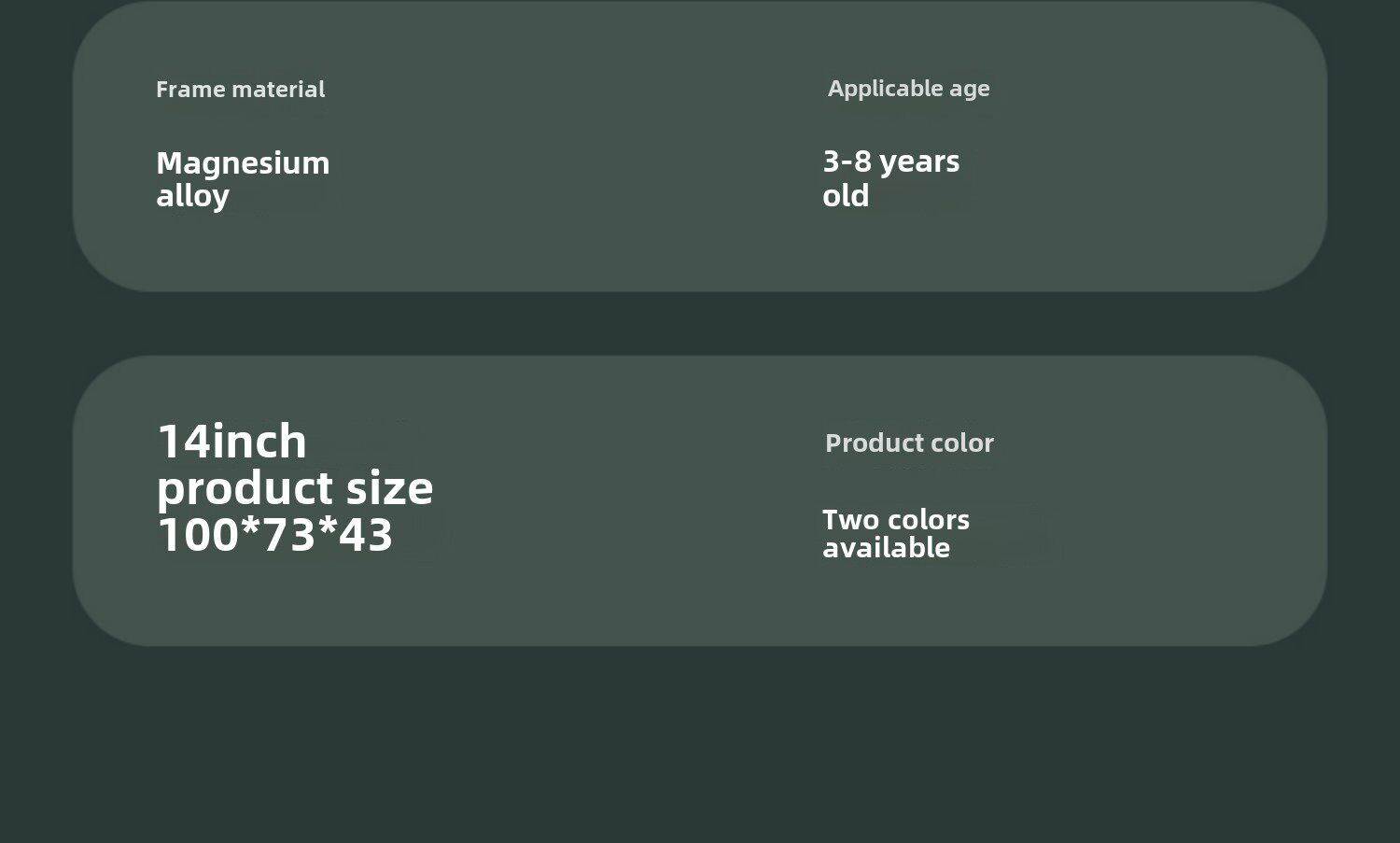This screenshot has width=1400, height=843.
Task: Click the empty center of the top specification card
Action: (x=579, y=147)
